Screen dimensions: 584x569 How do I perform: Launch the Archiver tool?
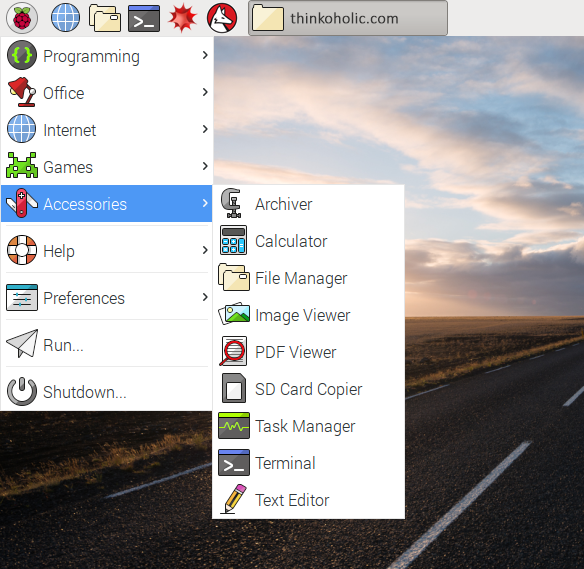tap(308, 204)
